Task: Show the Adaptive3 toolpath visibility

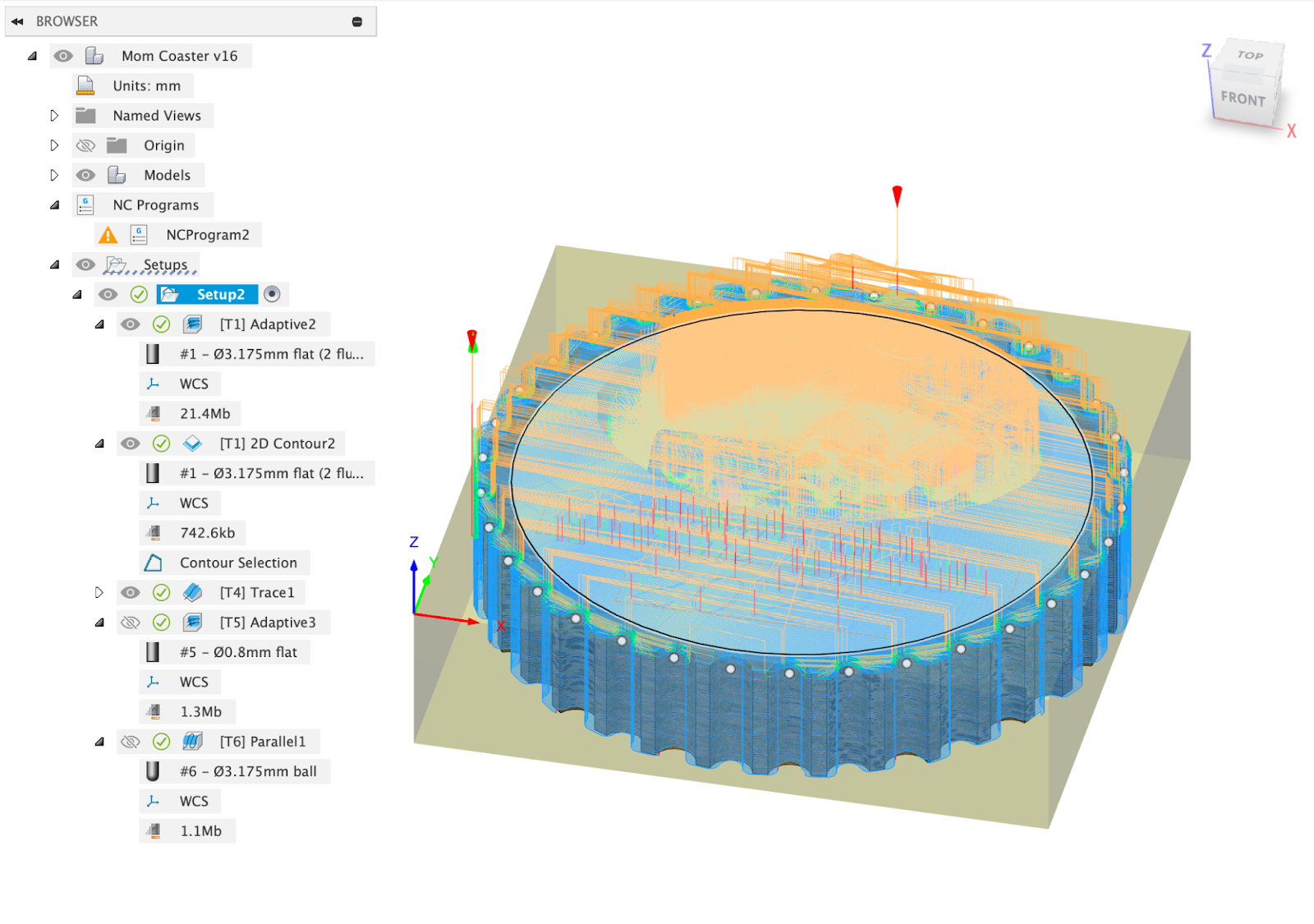Action: [130, 623]
